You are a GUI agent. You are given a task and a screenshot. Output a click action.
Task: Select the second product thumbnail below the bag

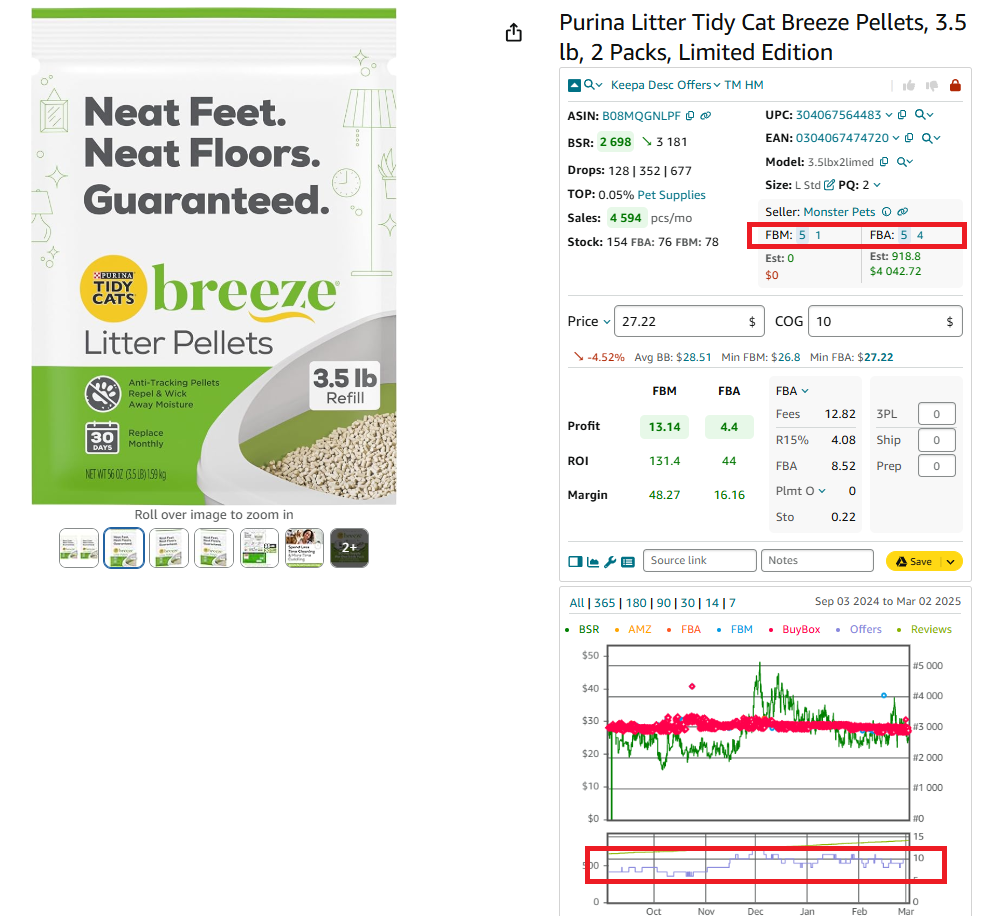tap(124, 548)
